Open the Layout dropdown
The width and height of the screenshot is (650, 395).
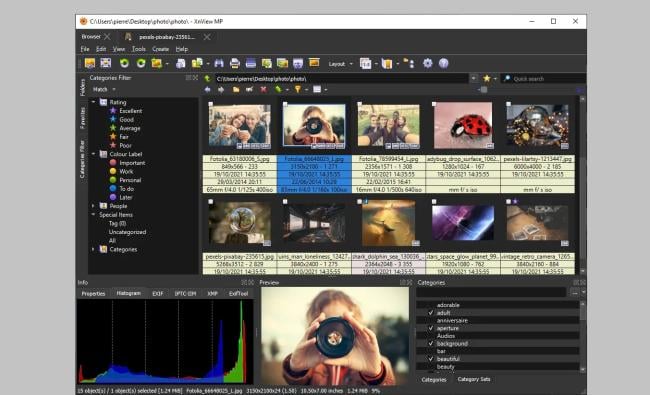[x=340, y=64]
